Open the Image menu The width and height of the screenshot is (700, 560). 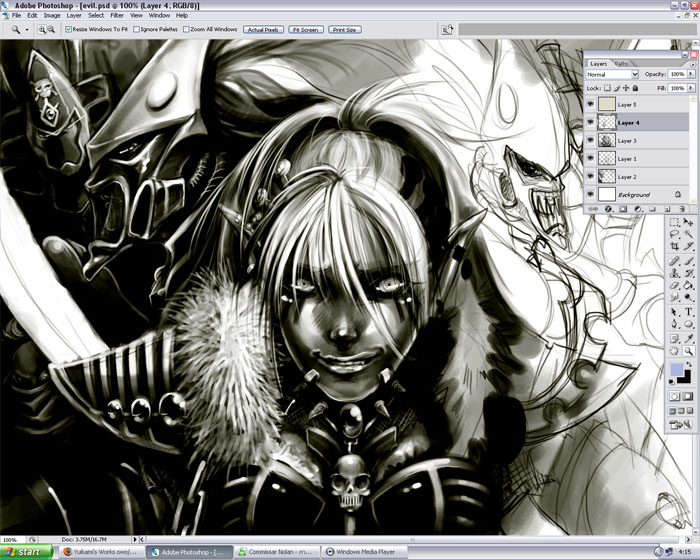coord(52,15)
